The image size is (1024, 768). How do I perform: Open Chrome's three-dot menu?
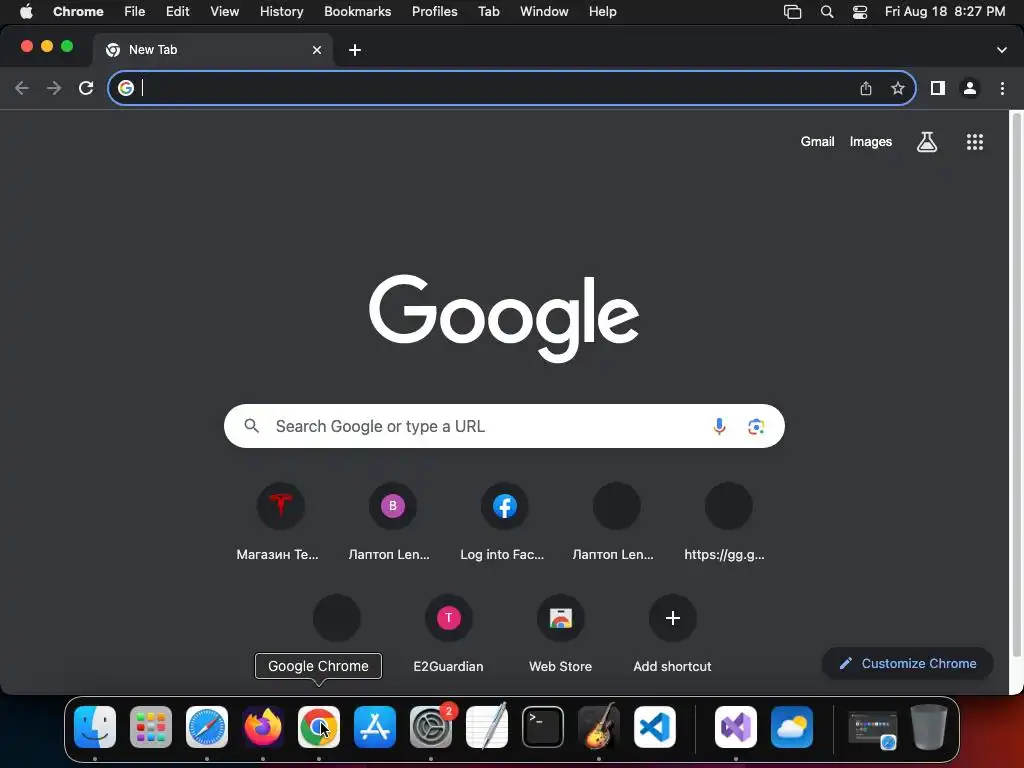(x=1002, y=88)
